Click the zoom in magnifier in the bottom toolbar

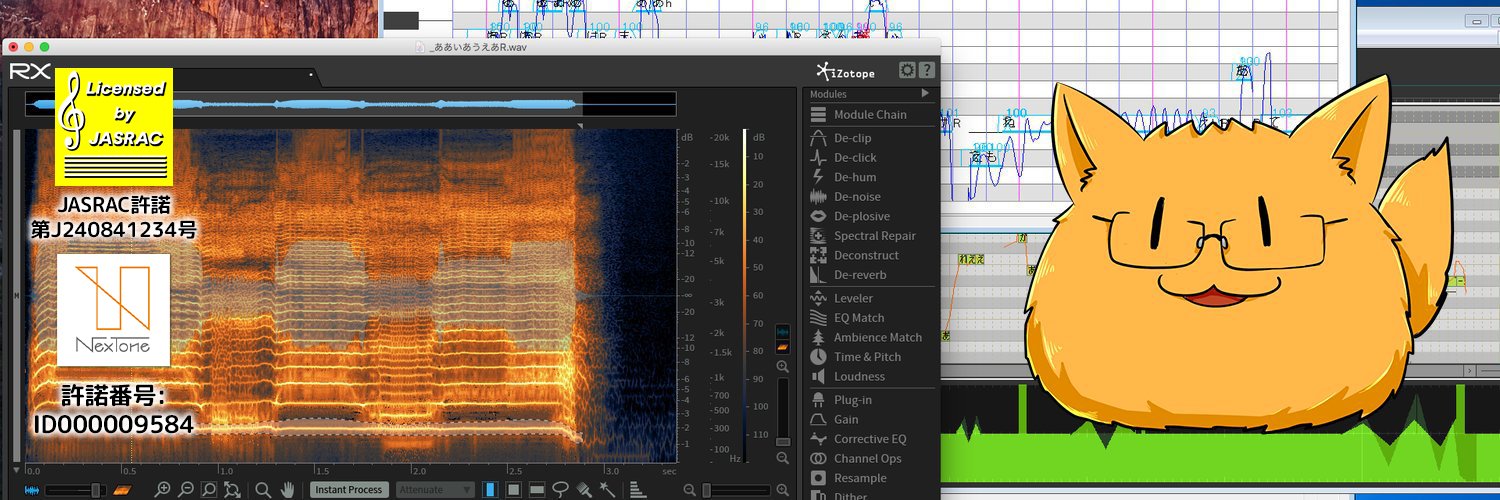click(162, 490)
